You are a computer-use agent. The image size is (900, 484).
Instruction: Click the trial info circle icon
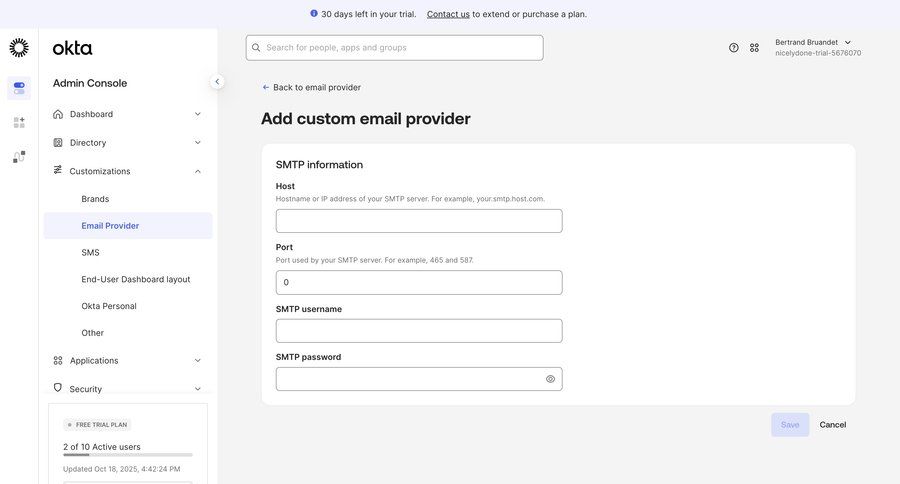pos(314,14)
